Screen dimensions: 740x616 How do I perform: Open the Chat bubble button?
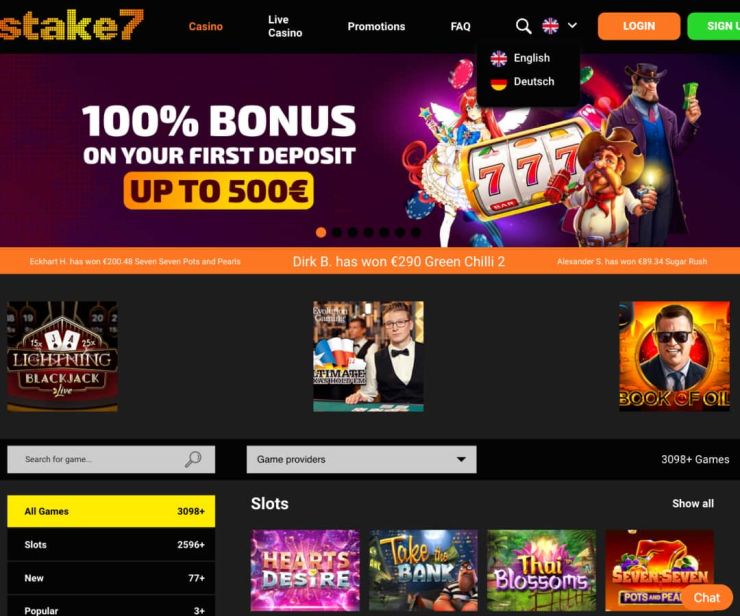point(706,598)
